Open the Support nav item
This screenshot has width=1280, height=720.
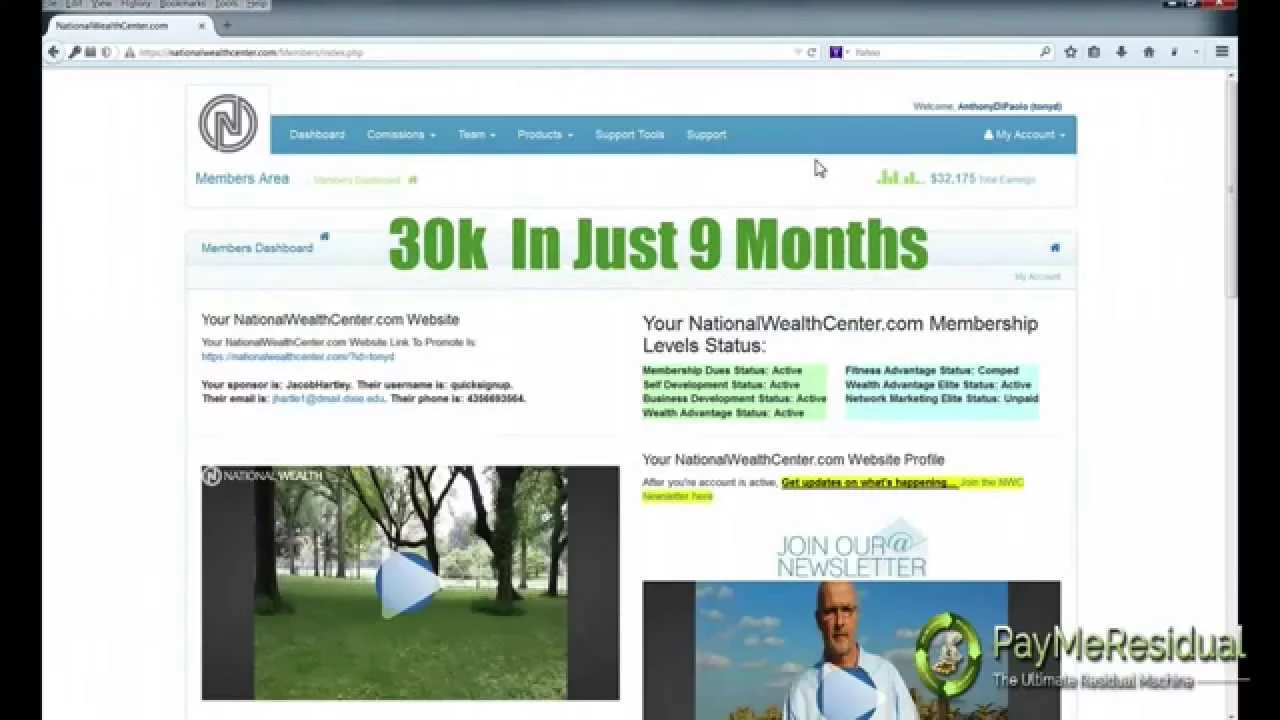point(706,135)
